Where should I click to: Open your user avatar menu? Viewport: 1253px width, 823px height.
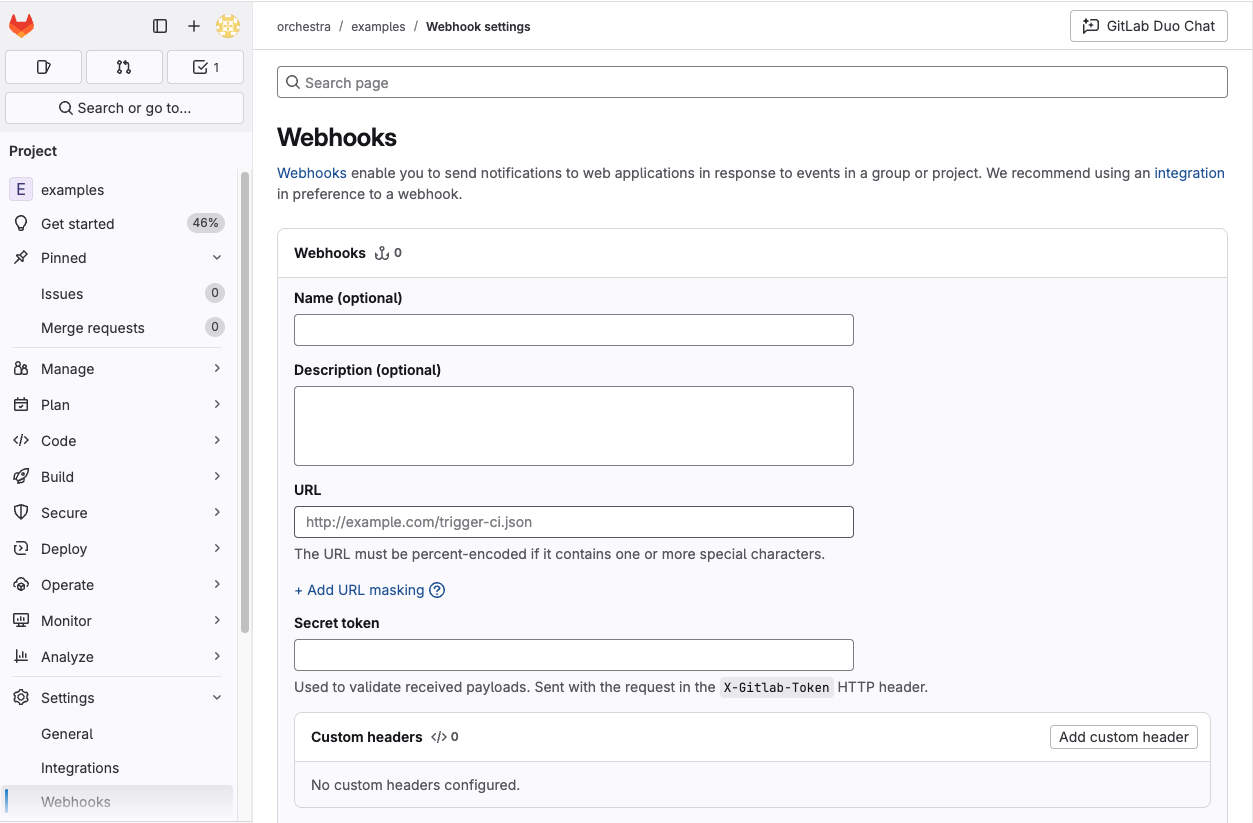coord(228,26)
